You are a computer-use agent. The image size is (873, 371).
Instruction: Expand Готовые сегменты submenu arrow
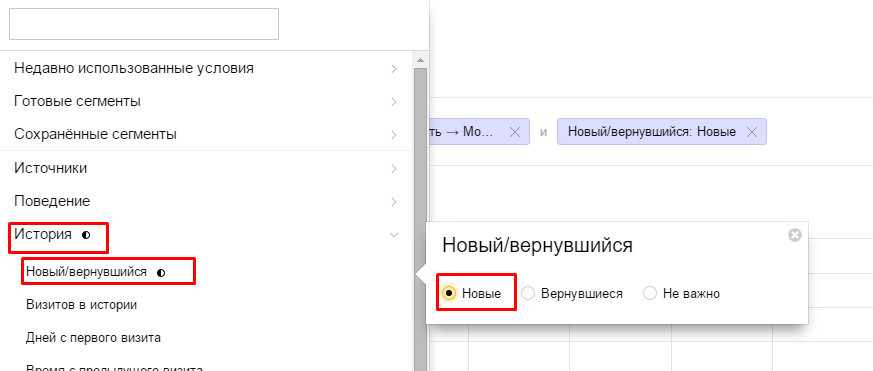pos(394,102)
